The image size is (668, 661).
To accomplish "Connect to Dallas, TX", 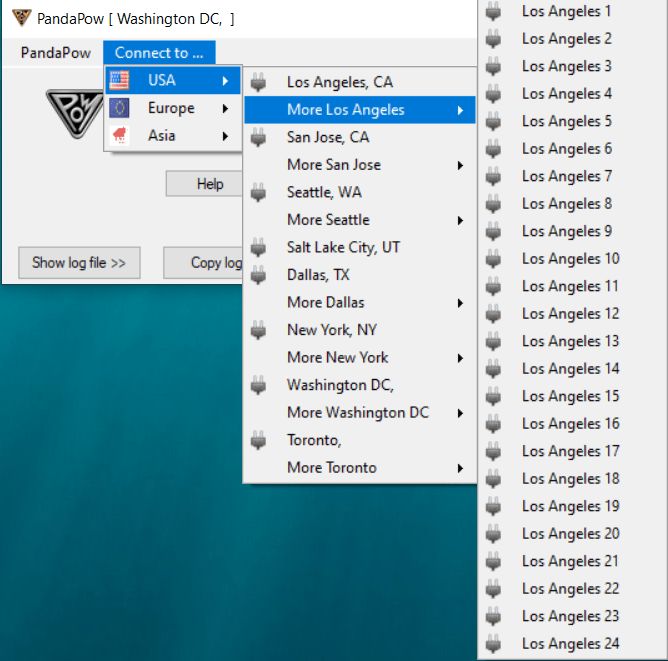I will pyautogui.click(x=360, y=275).
